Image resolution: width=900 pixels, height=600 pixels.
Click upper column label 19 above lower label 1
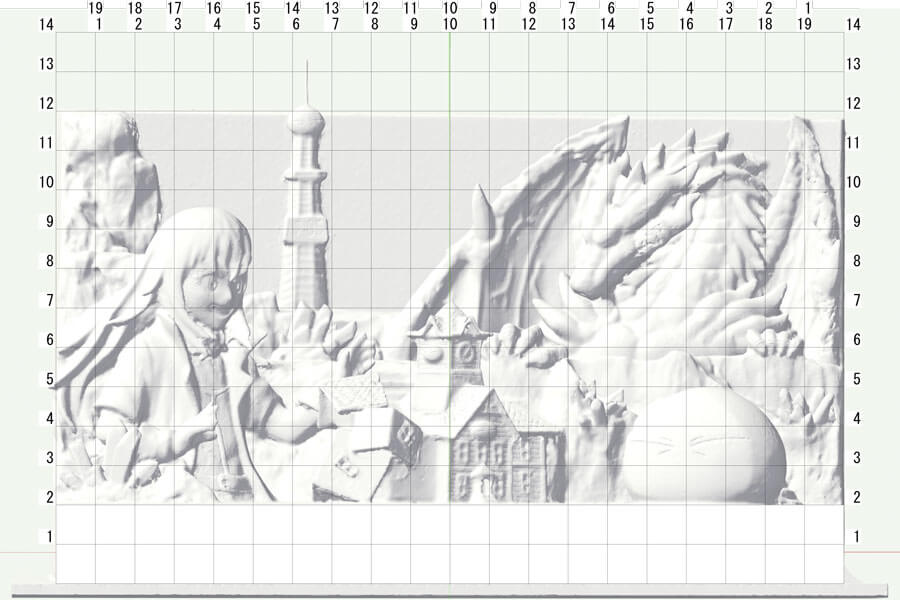click(x=95, y=8)
